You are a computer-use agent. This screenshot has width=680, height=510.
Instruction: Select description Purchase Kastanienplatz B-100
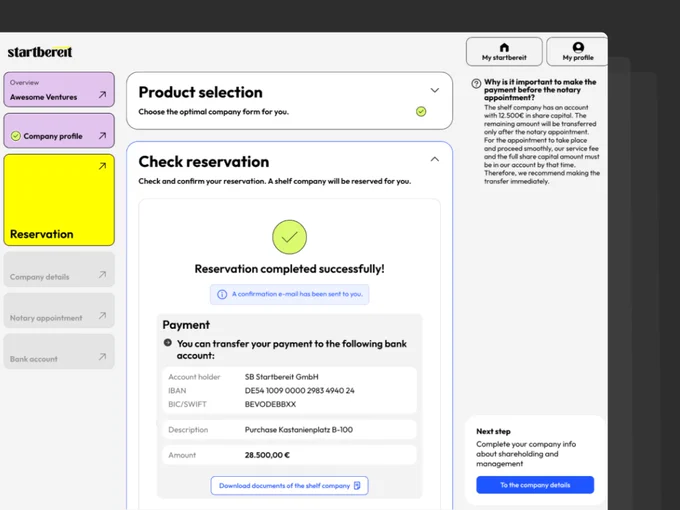(x=298, y=430)
